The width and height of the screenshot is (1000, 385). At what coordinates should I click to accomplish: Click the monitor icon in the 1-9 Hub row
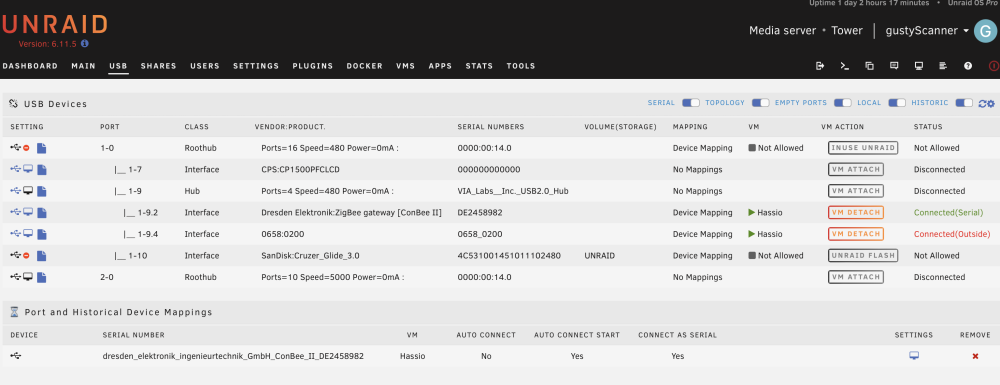coord(28,191)
